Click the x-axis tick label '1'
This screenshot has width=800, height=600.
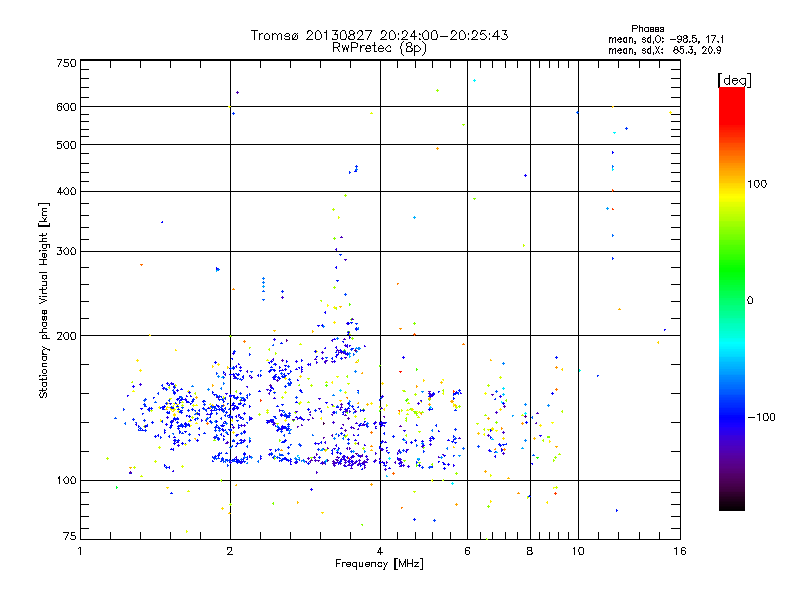pyautogui.click(x=80, y=551)
